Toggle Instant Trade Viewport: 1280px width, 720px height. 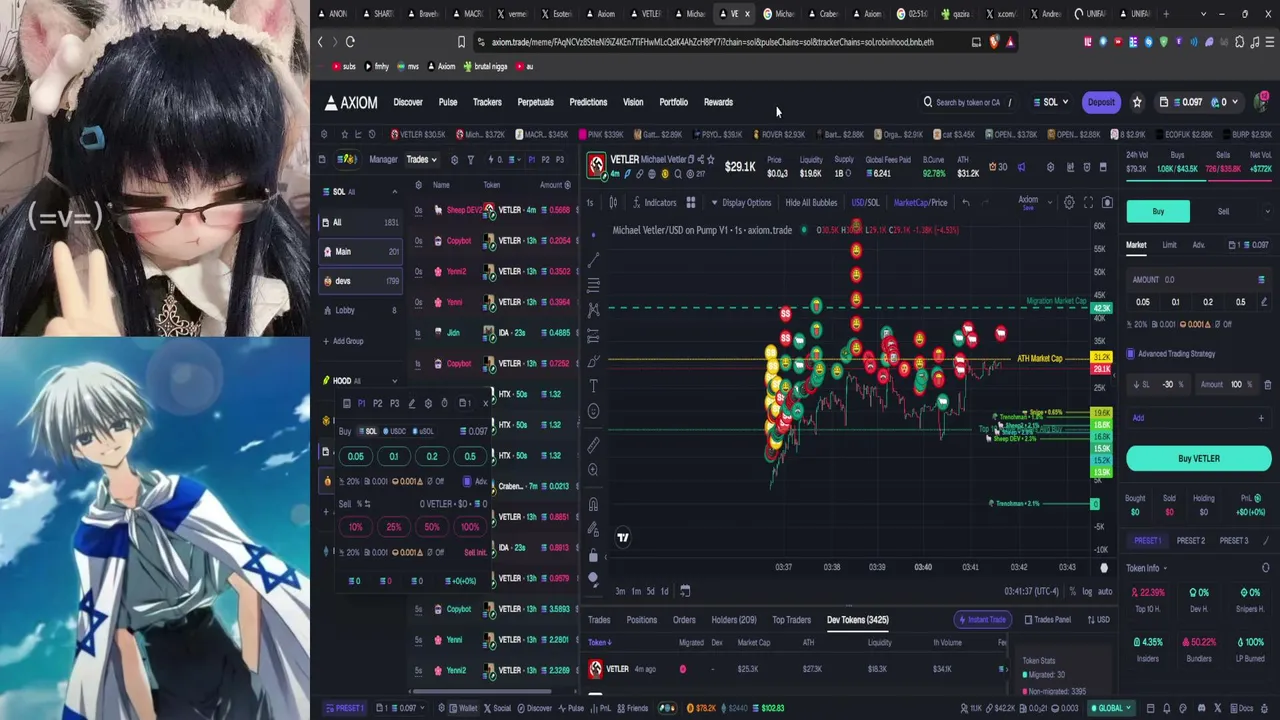tap(981, 620)
